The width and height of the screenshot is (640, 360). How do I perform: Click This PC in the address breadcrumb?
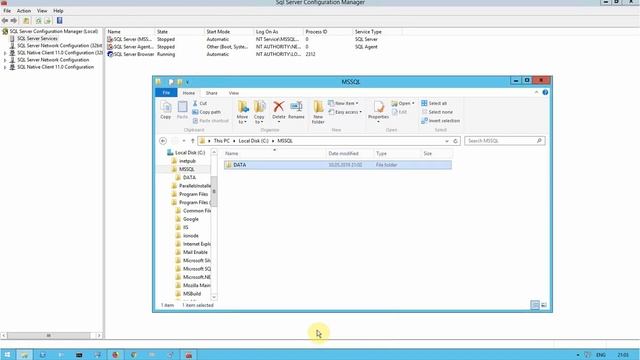point(222,141)
